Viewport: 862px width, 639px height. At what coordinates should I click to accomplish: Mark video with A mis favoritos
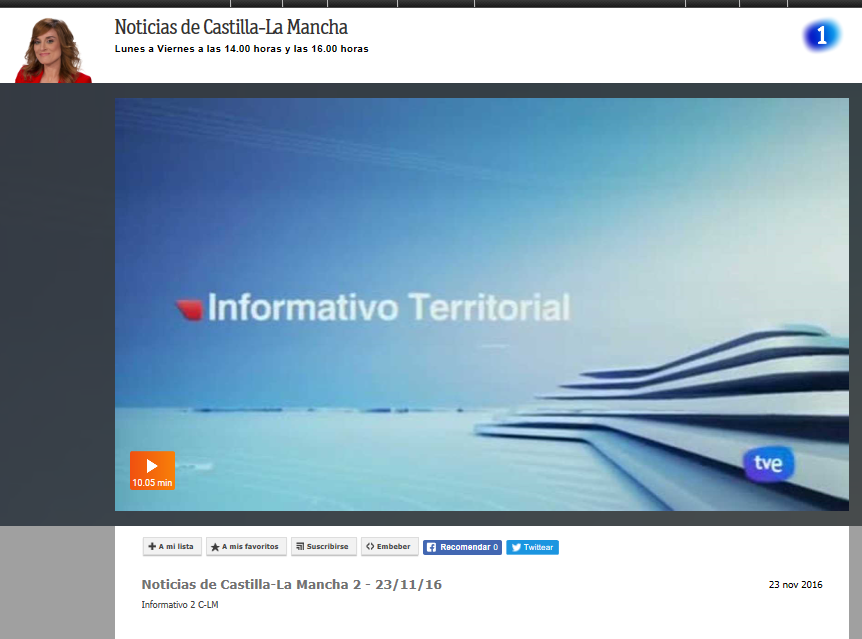coord(246,547)
